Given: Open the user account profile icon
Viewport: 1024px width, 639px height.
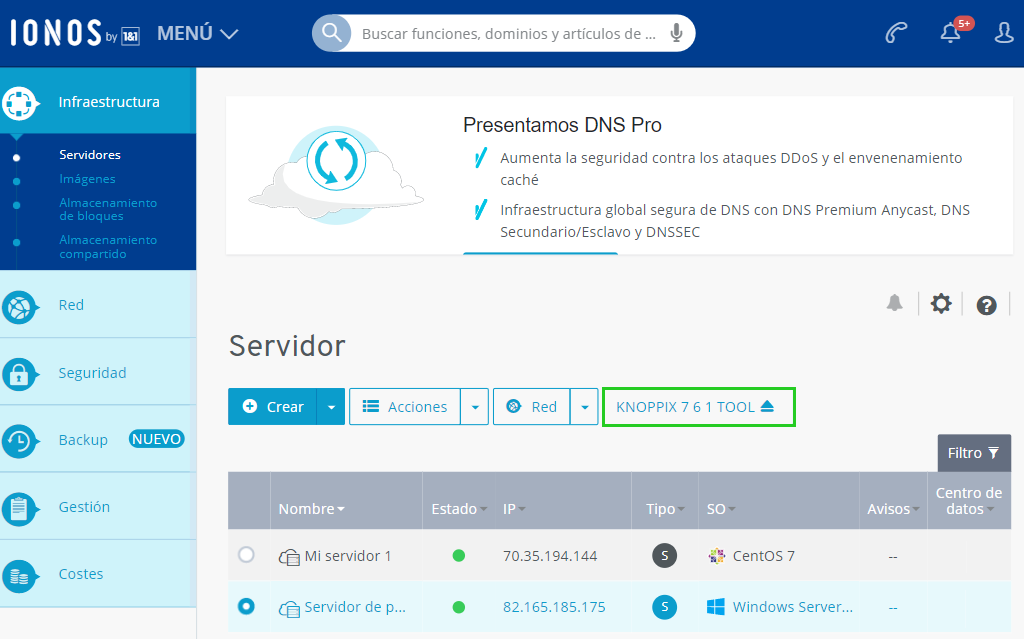Looking at the screenshot, I should (1004, 33).
